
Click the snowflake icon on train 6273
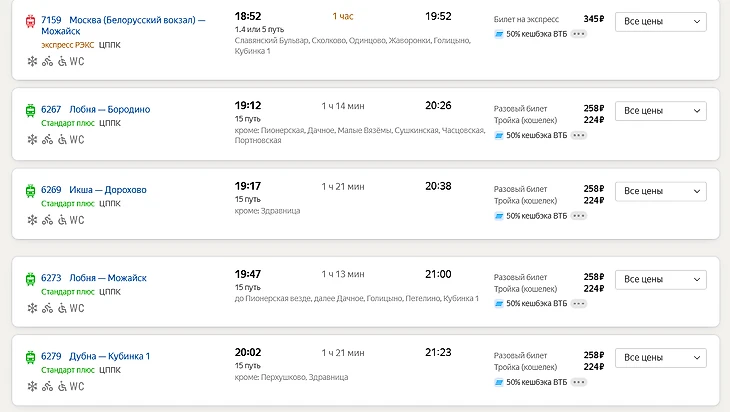[x=31, y=309]
